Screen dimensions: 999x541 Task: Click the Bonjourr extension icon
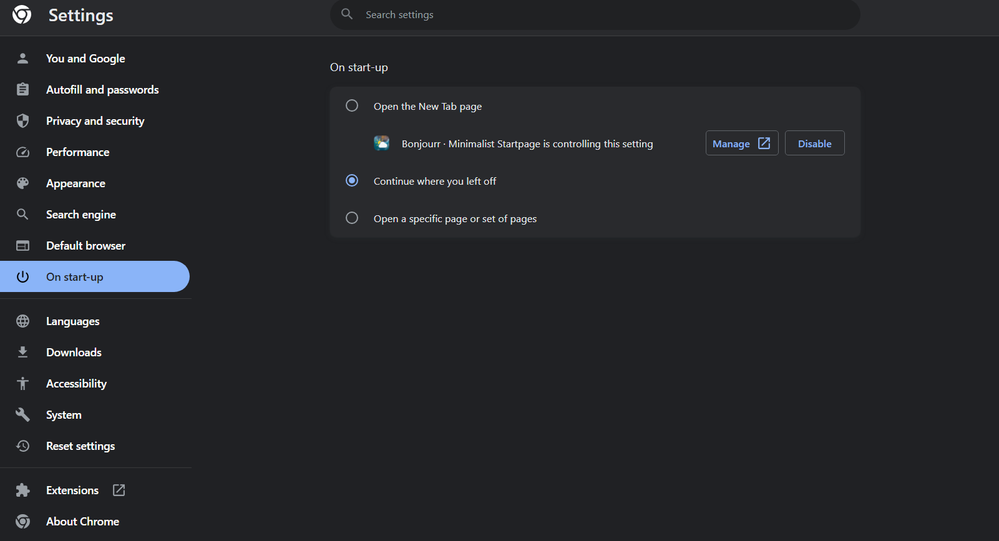(382, 143)
